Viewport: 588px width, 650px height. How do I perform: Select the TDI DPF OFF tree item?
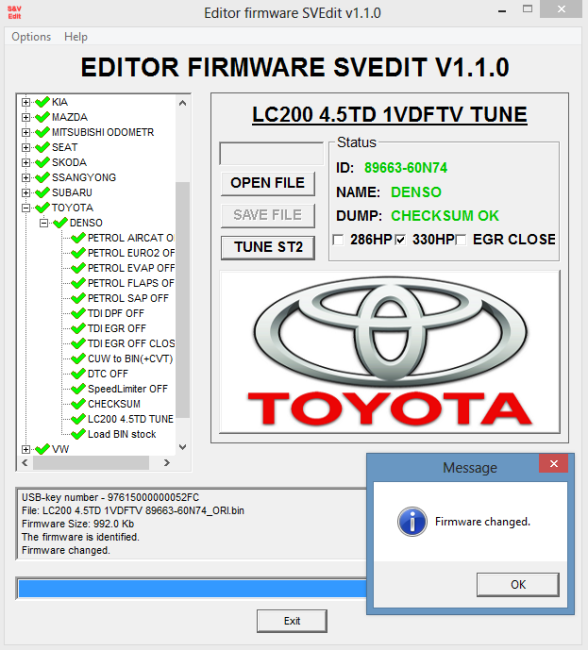click(x=116, y=313)
